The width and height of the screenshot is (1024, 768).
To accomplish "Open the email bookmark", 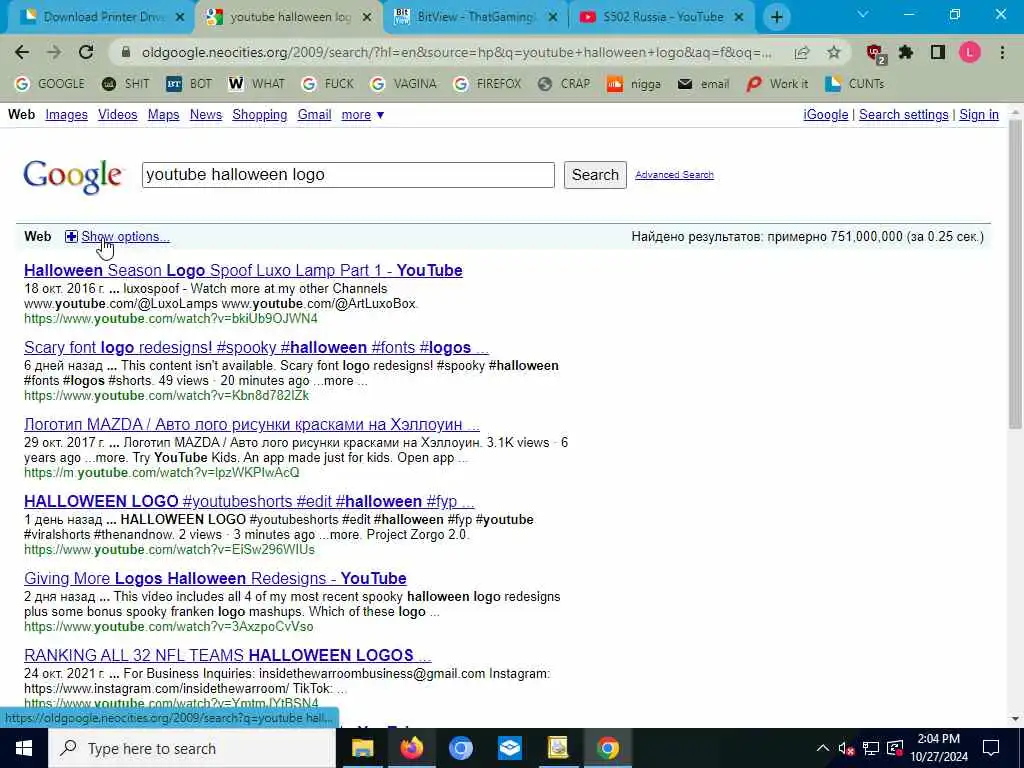I will tap(703, 84).
